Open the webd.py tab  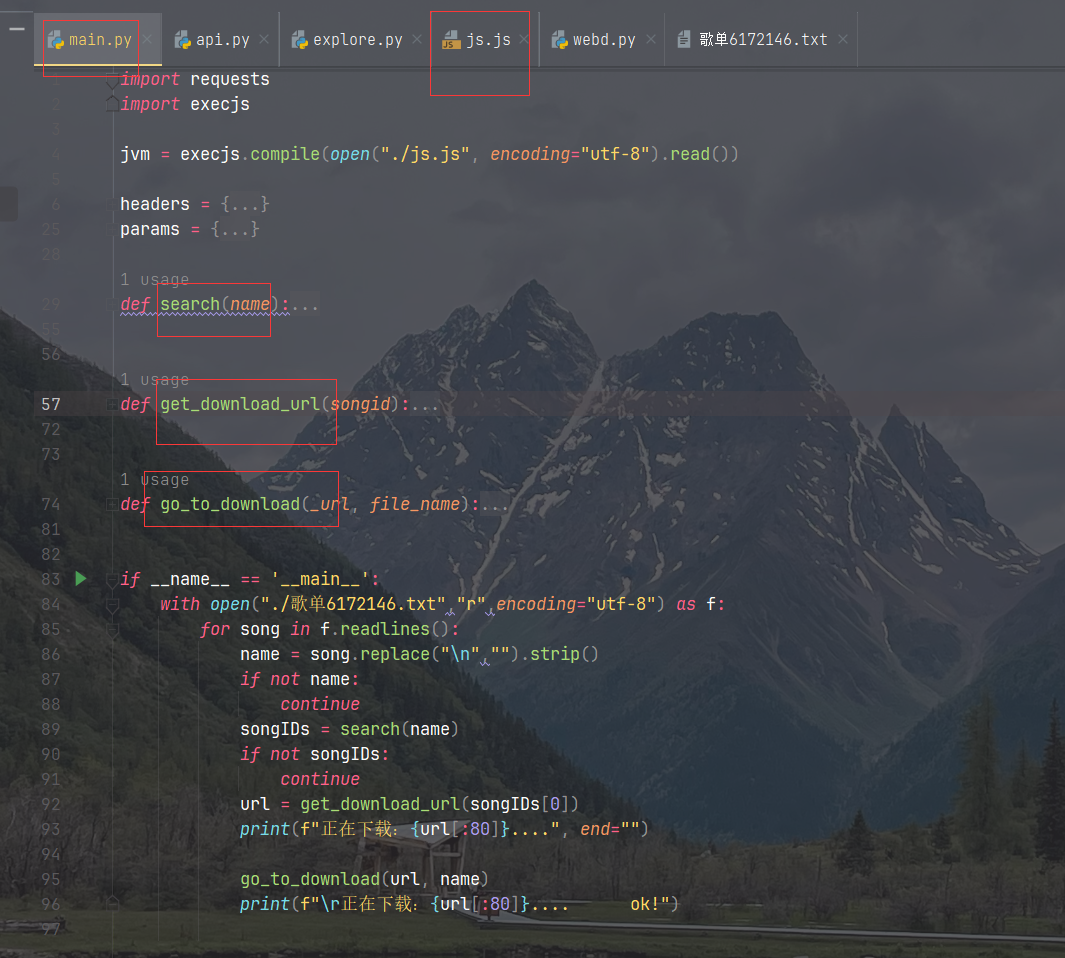click(x=604, y=39)
